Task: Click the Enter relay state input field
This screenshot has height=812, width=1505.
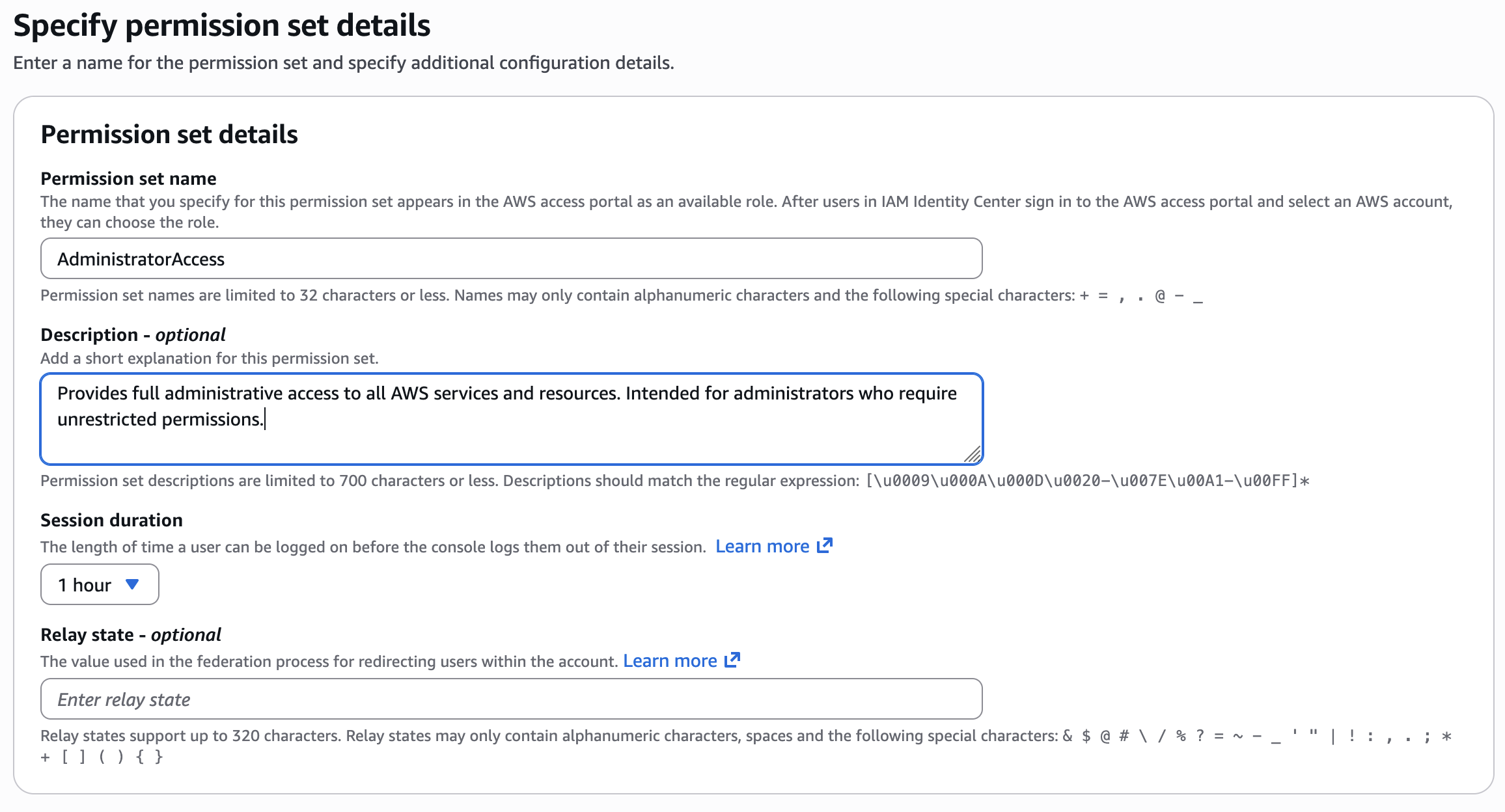Action: pos(511,699)
